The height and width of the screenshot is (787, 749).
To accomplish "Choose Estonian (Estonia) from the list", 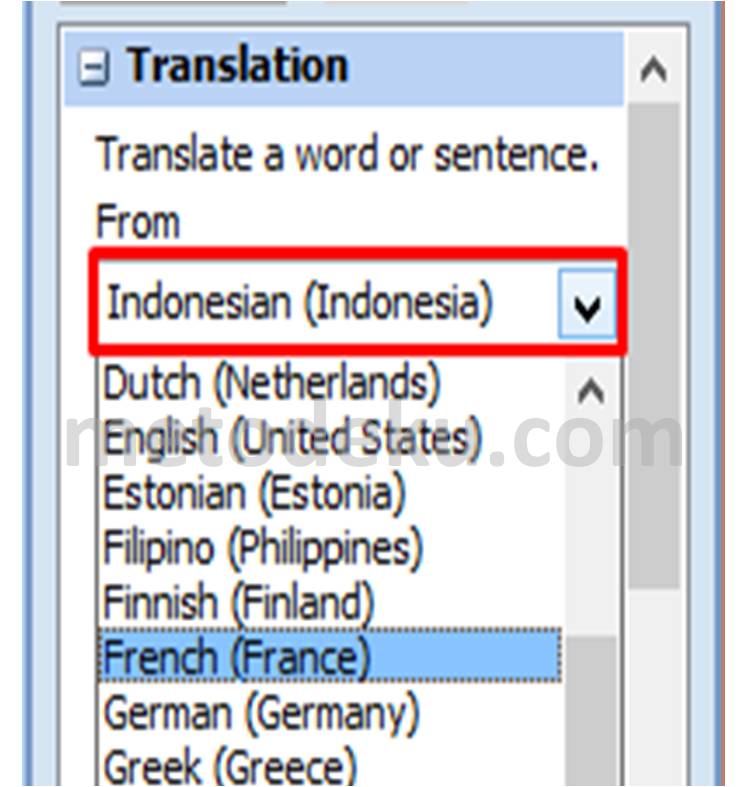I will (330, 494).
